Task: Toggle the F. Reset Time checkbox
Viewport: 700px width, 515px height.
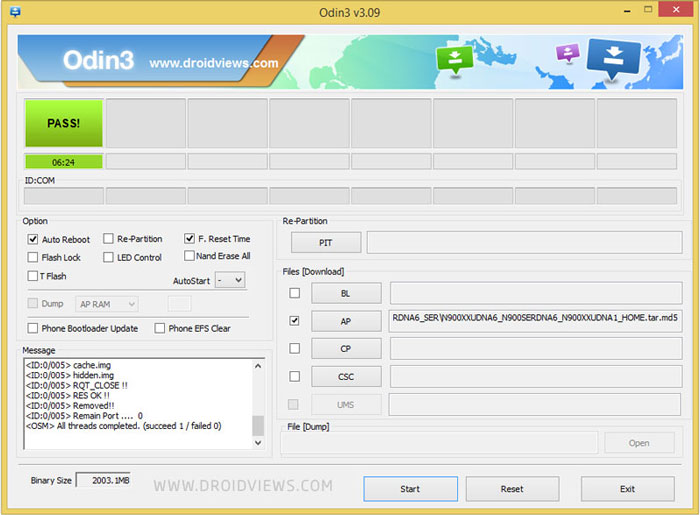Action: 189,239
